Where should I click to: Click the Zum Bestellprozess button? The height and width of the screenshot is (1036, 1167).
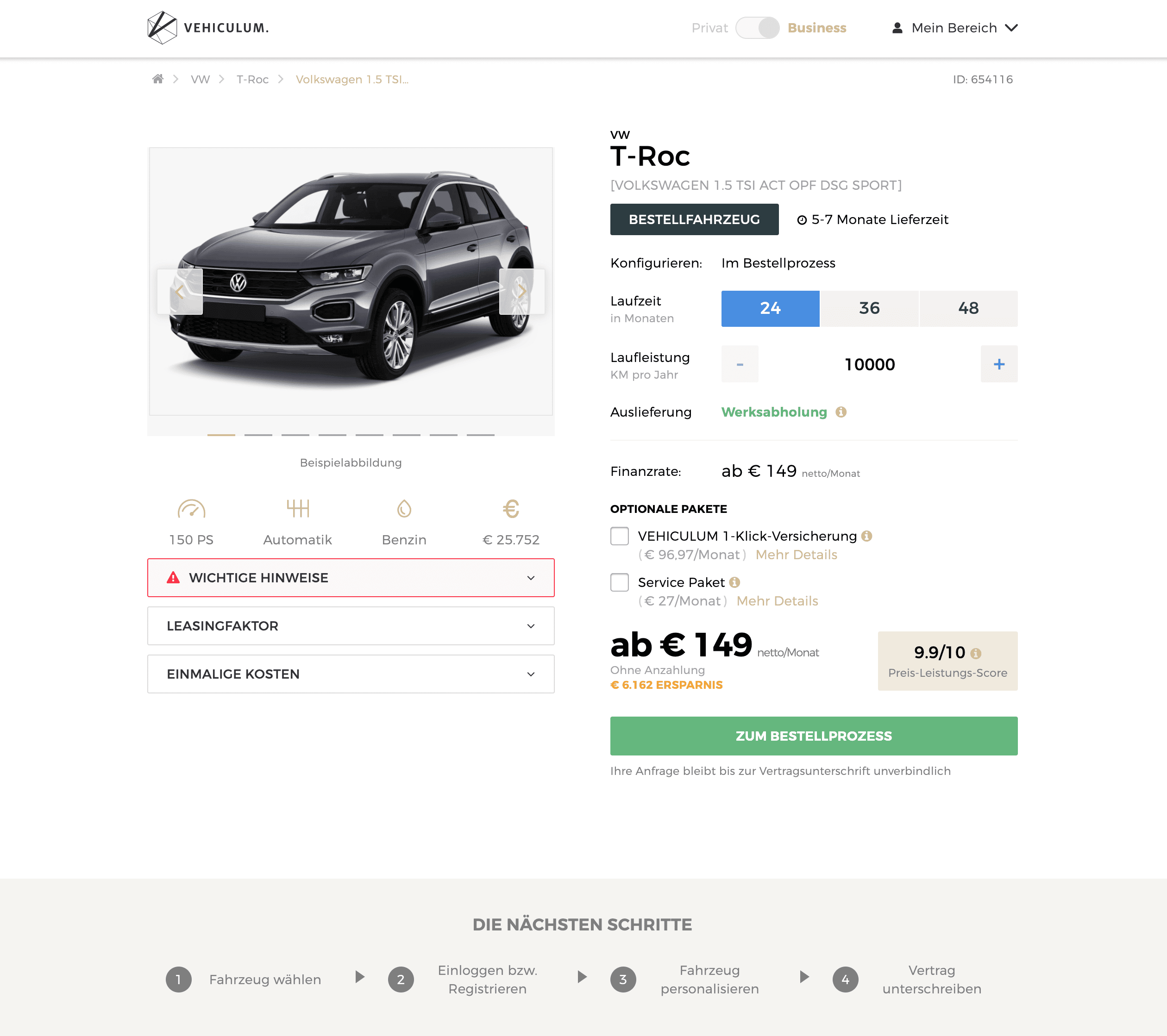click(x=814, y=736)
